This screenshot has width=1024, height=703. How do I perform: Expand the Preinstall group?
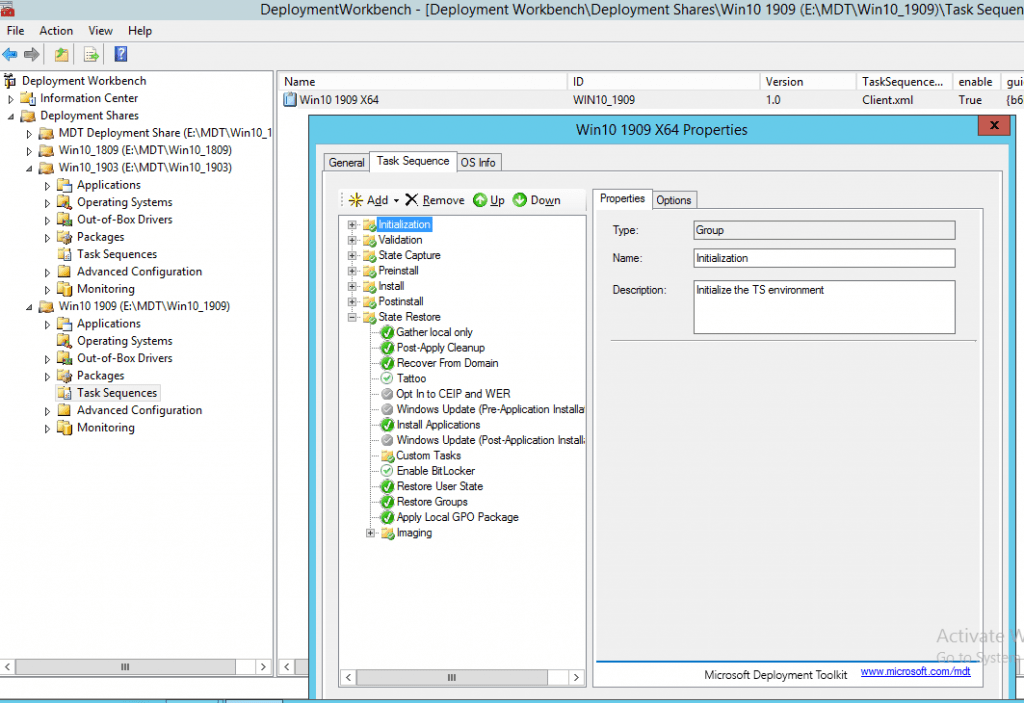click(352, 270)
